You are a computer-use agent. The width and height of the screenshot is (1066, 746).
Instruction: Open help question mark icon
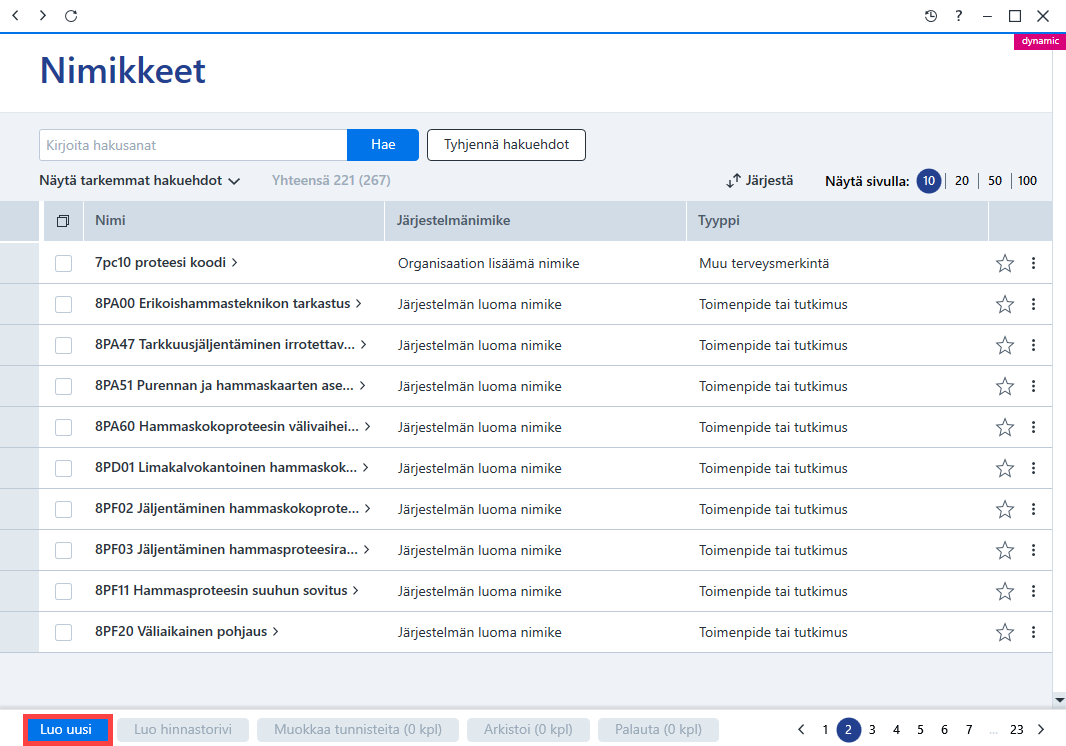pos(959,16)
